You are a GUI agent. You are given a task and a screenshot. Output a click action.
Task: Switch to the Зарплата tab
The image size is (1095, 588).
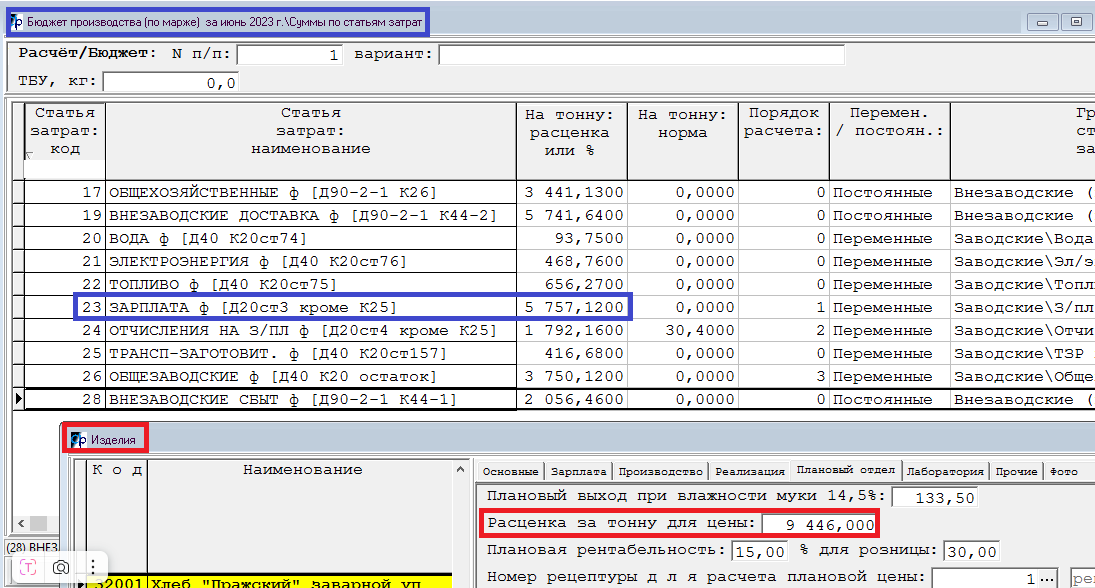click(578, 471)
